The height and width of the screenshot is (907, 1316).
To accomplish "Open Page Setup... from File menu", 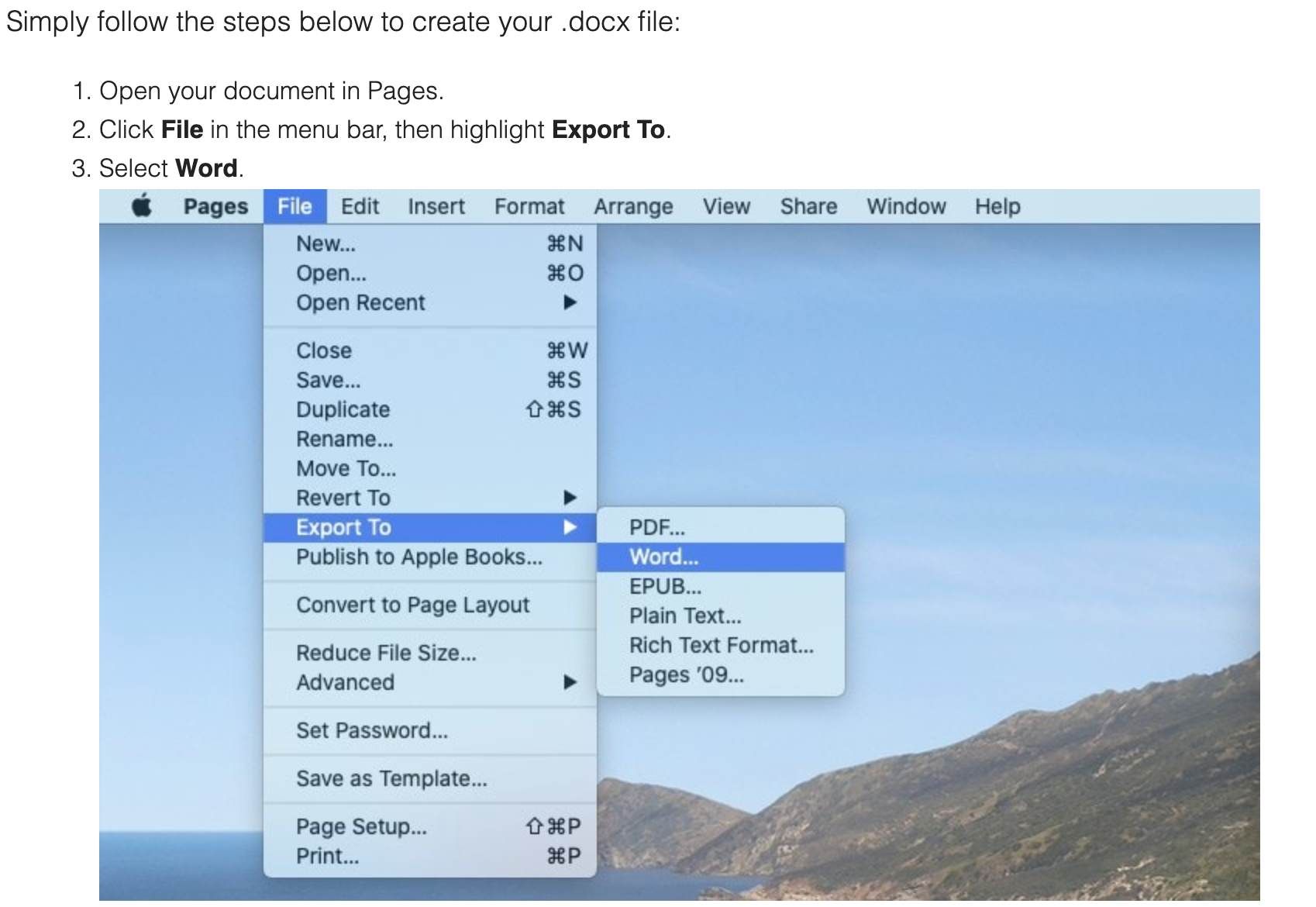I will click(x=430, y=826).
